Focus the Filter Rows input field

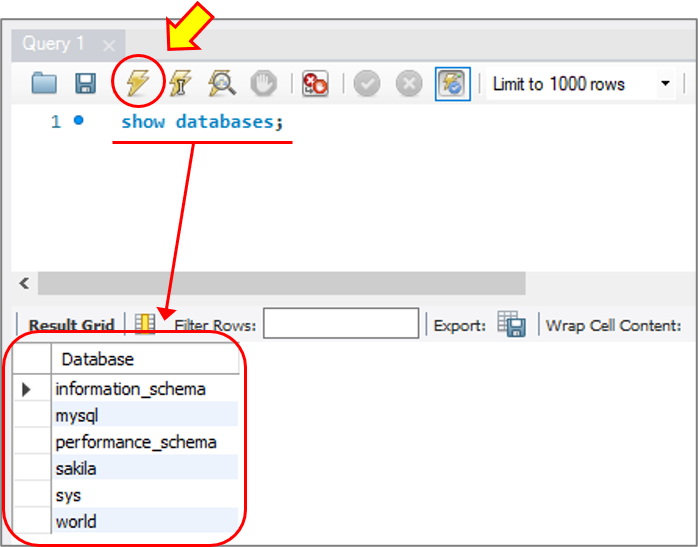pyautogui.click(x=341, y=323)
